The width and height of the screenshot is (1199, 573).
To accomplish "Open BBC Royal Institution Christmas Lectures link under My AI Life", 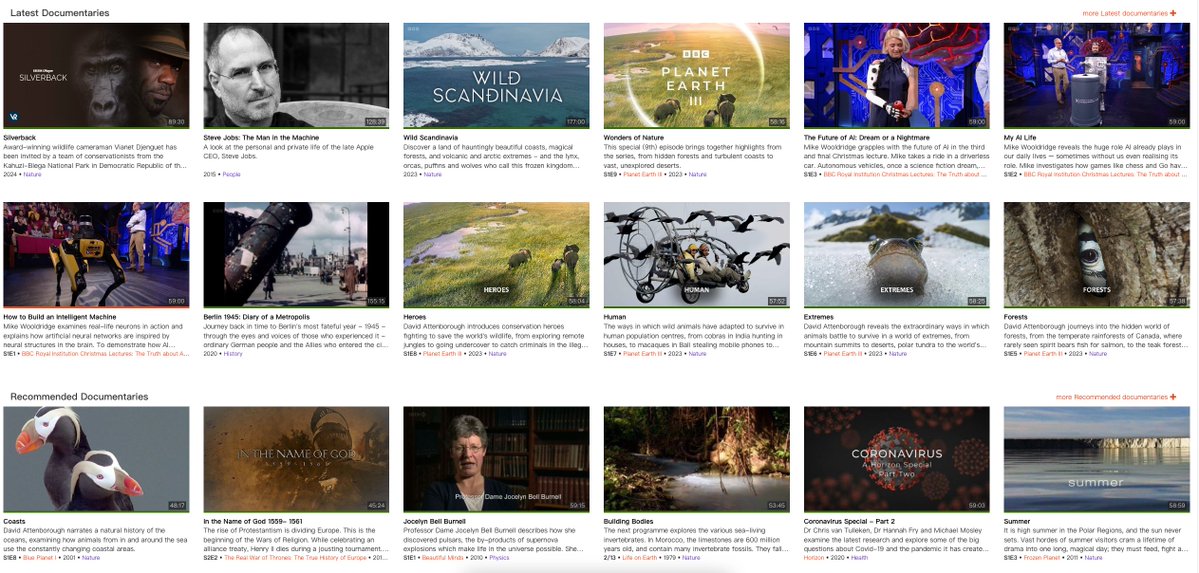I will pos(1106,174).
